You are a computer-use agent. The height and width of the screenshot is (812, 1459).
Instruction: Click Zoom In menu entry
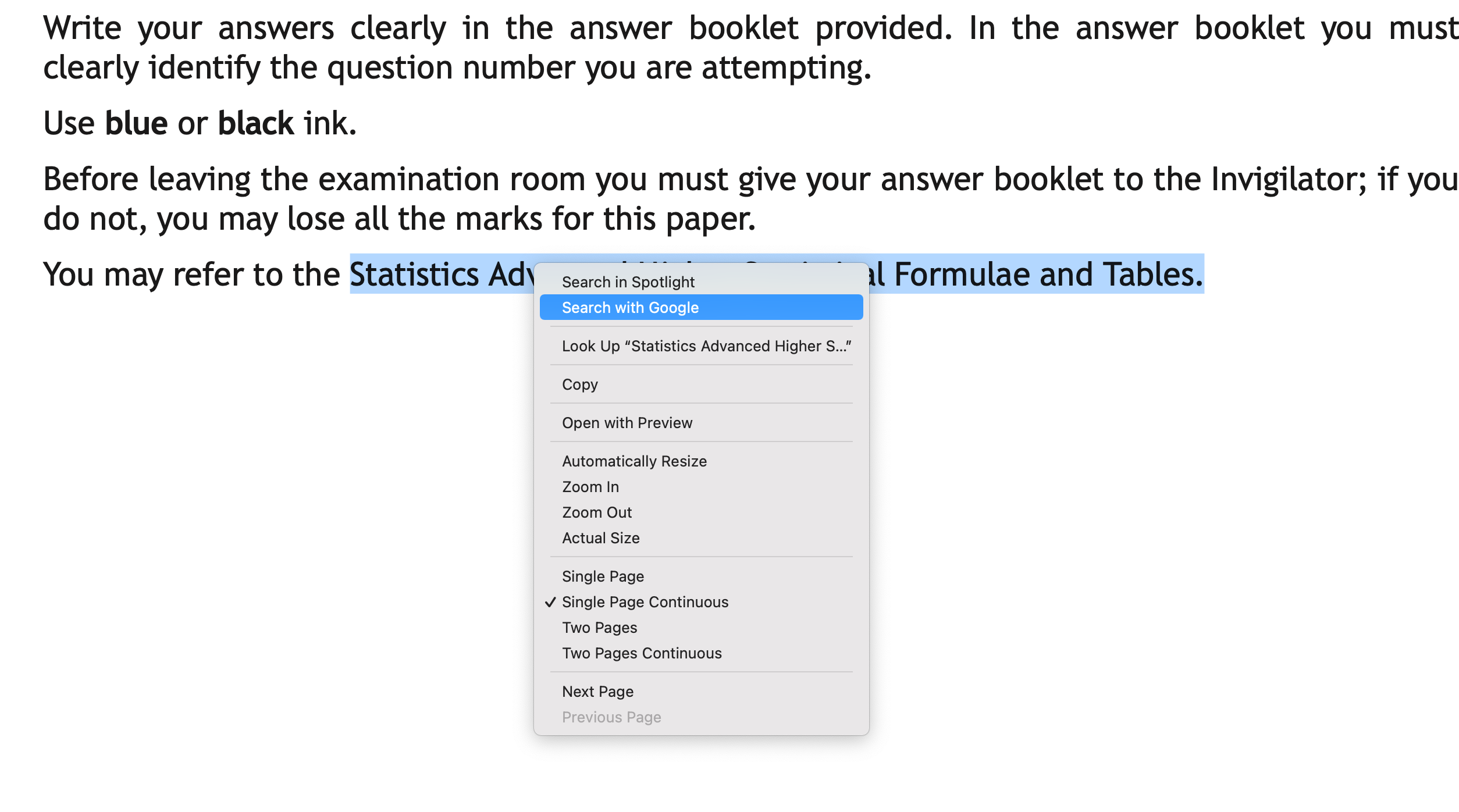590,487
